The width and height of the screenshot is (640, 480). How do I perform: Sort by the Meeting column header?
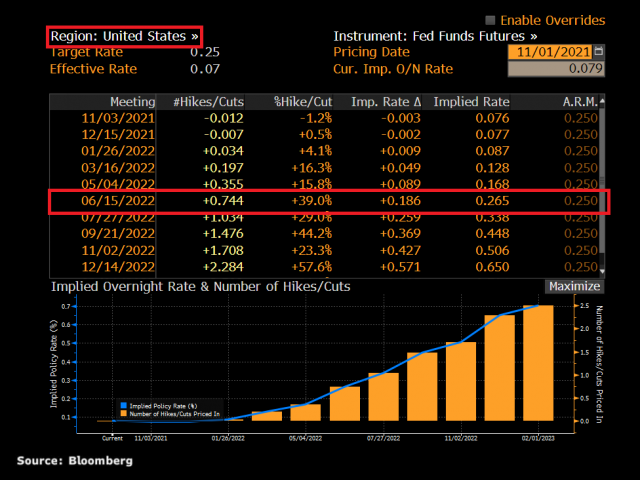(x=132, y=102)
